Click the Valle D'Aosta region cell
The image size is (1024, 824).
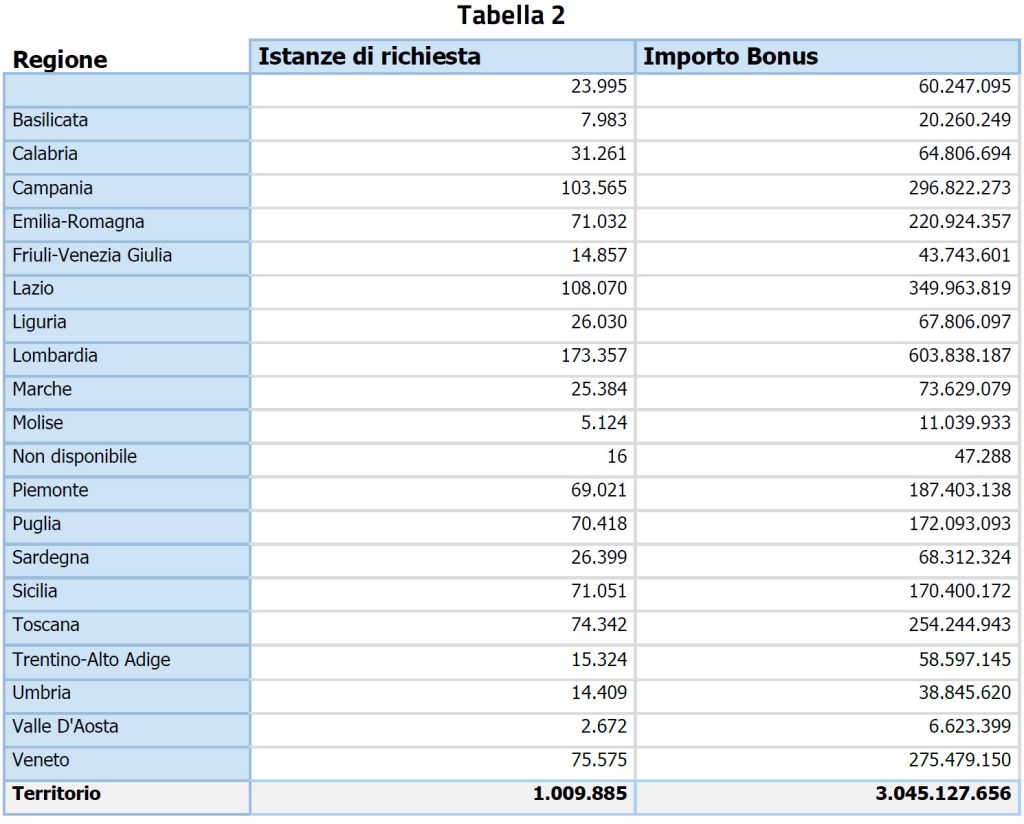click(66, 727)
